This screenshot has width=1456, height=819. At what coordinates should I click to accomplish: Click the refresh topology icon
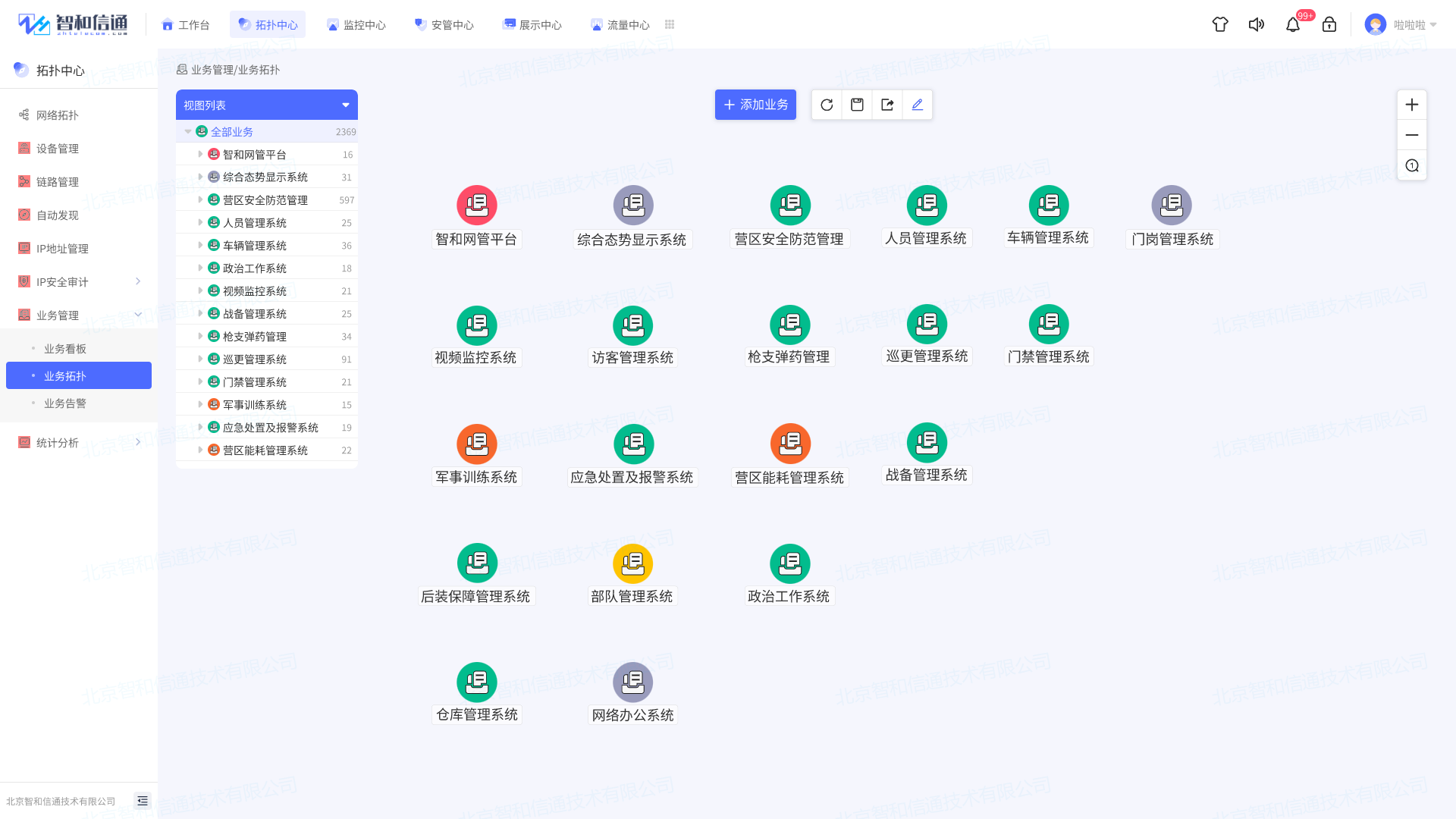point(827,105)
